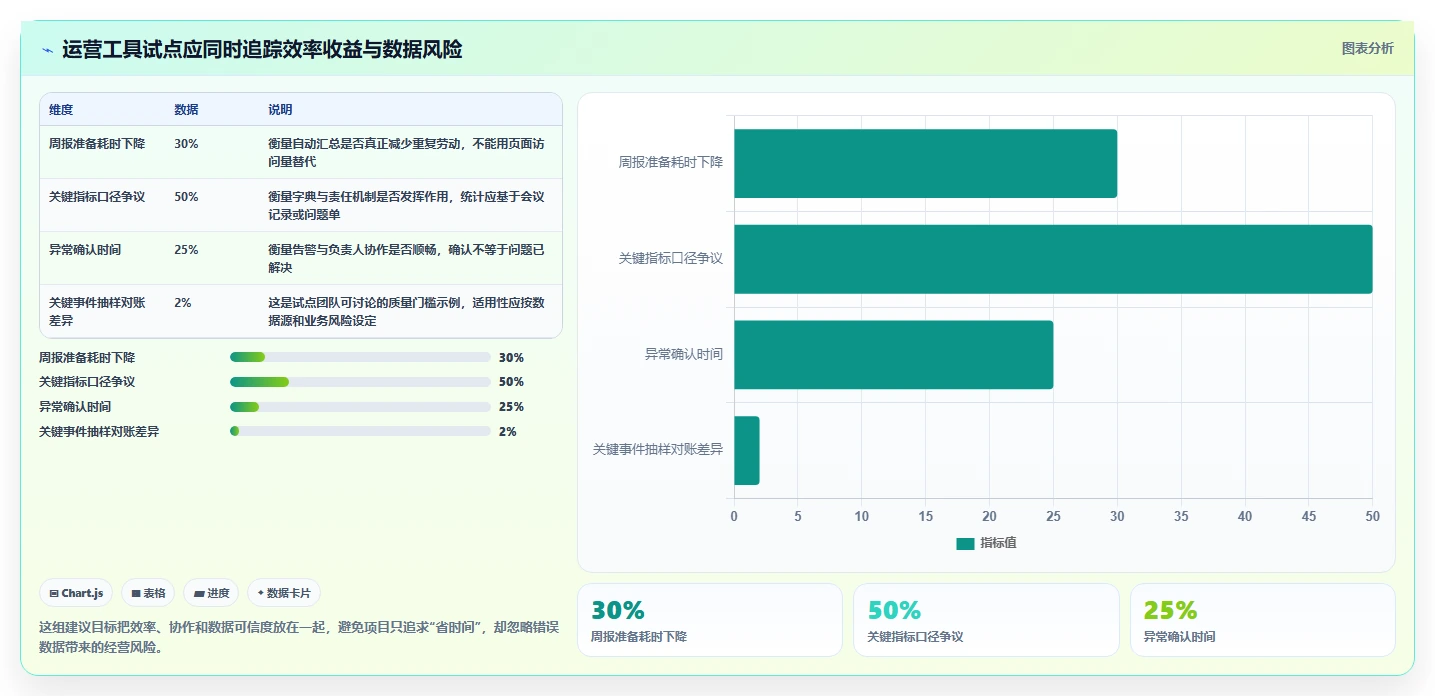1435x696 pixels.
Task: Select the 数据卡片 tag chip
Action: [284, 593]
